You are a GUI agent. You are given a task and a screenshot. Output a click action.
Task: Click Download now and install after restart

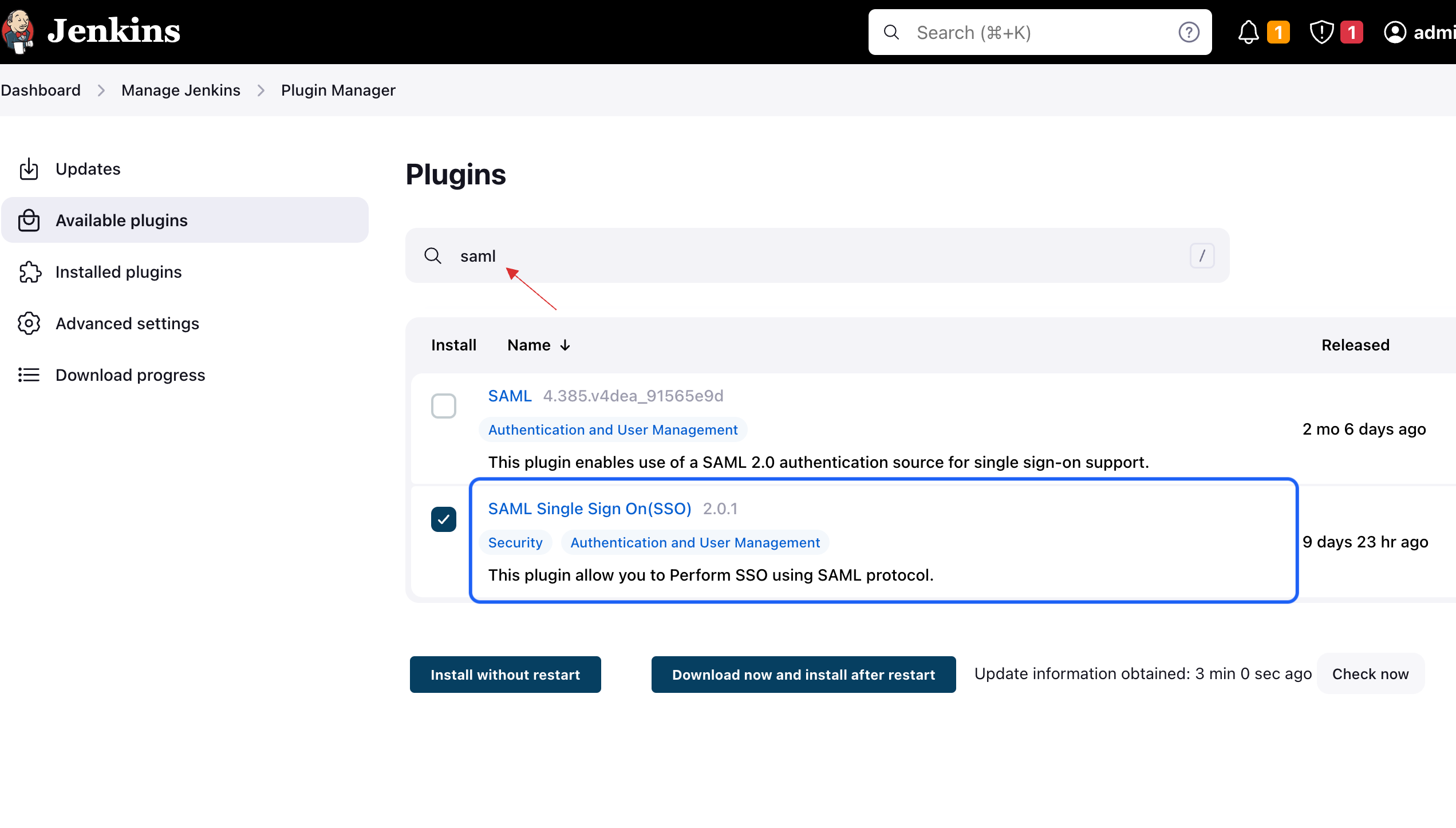coord(803,673)
